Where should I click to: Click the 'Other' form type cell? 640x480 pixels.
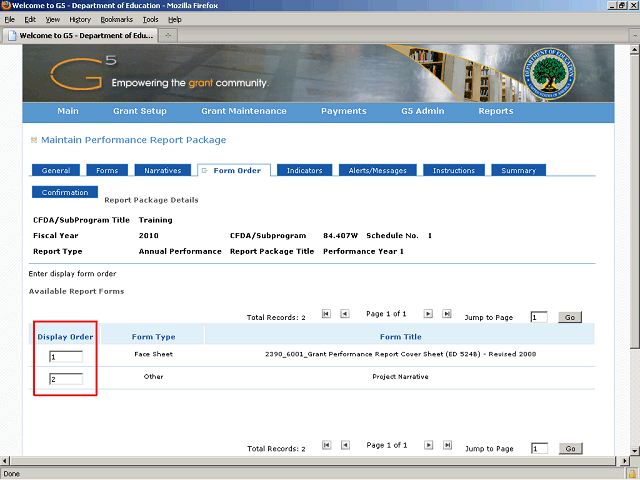[153, 377]
